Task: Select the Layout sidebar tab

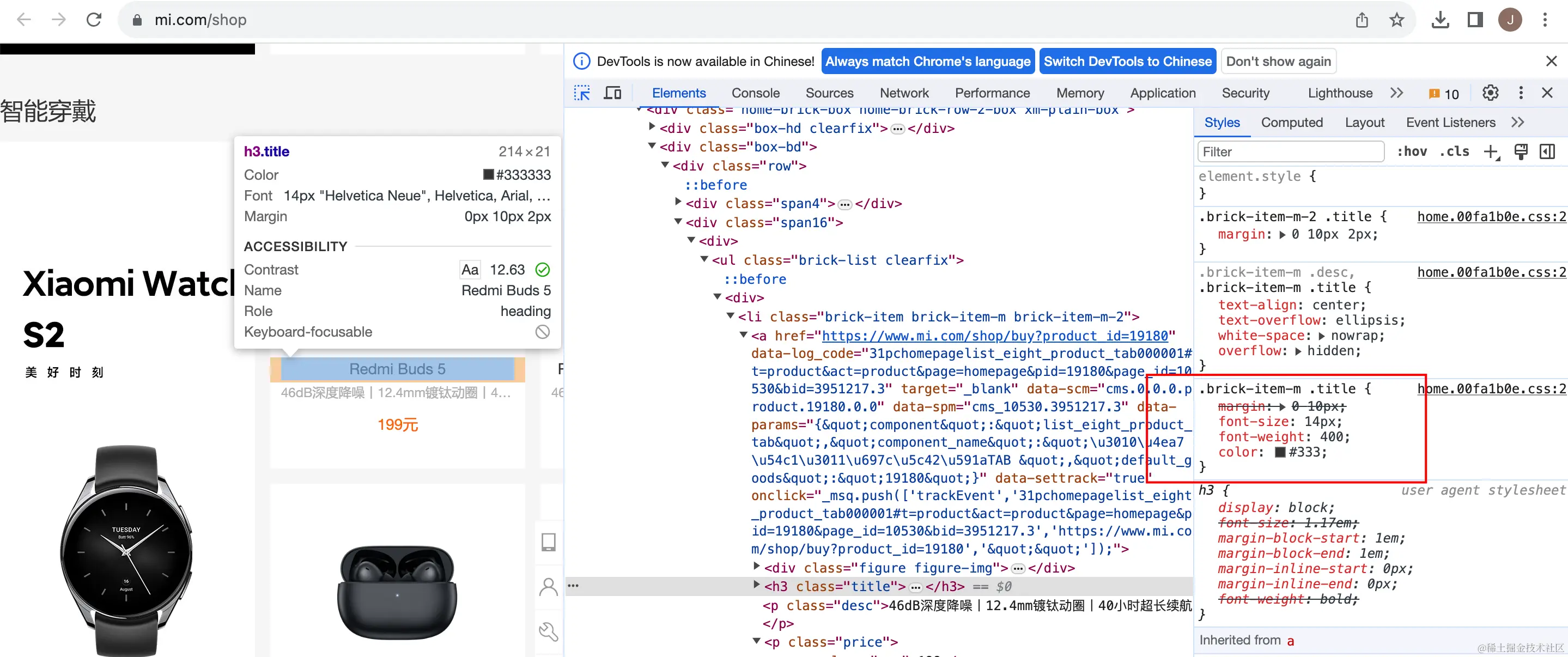Action: coord(1364,123)
